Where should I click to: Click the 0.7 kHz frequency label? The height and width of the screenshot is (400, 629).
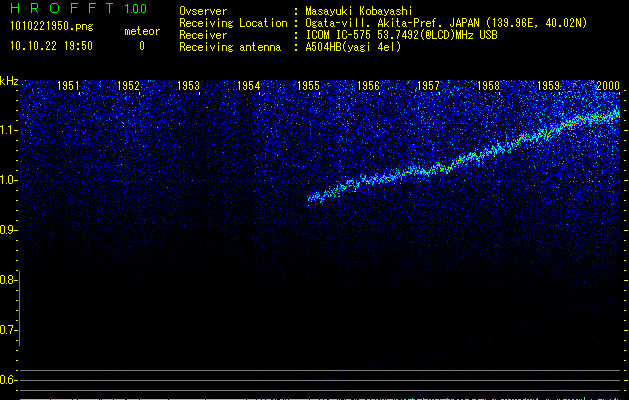pyautogui.click(x=8, y=330)
